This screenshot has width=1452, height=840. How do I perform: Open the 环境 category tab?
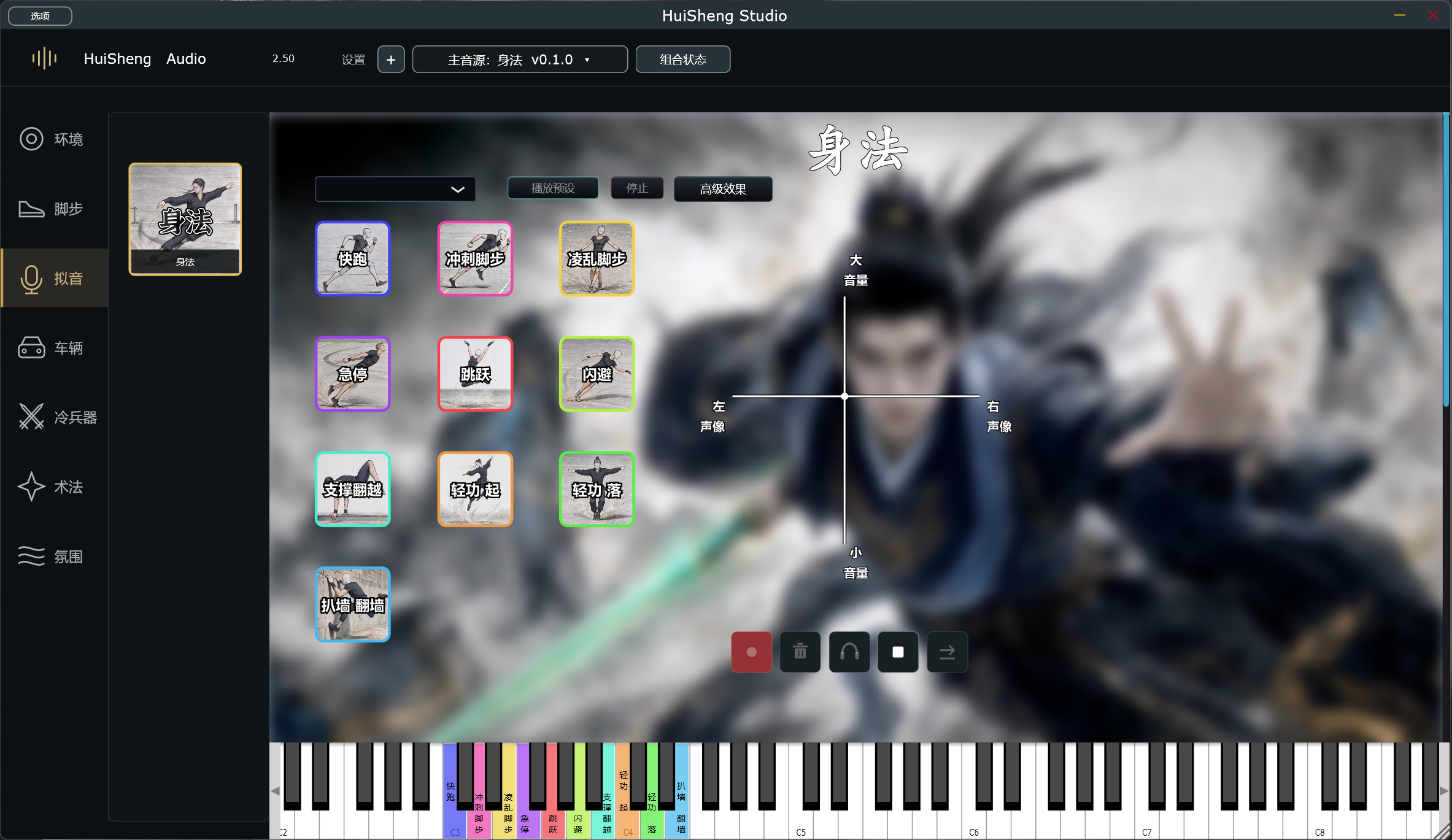[x=55, y=139]
